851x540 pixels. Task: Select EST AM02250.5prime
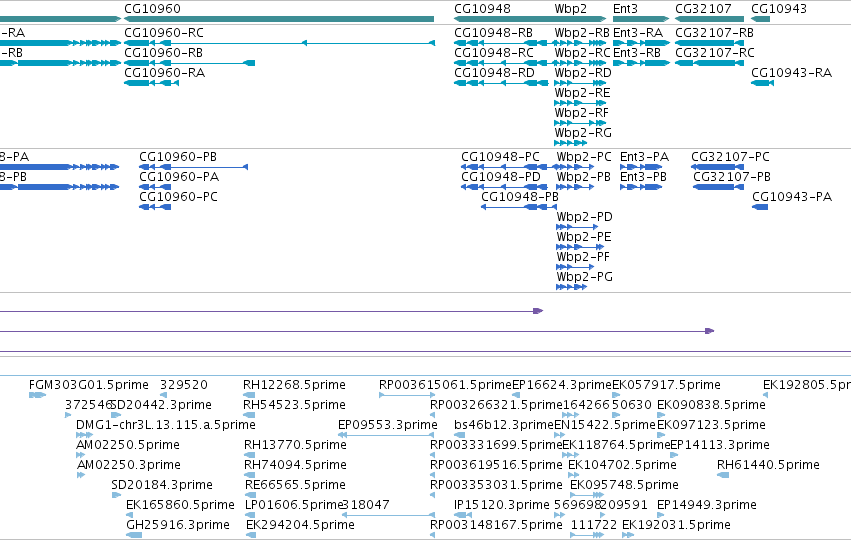pos(128,445)
